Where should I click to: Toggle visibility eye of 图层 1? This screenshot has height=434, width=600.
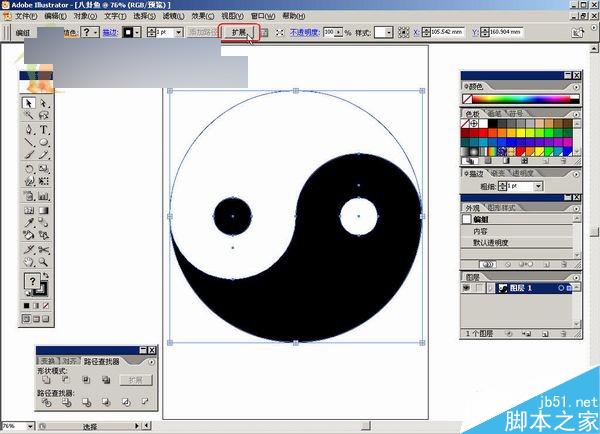point(467,288)
